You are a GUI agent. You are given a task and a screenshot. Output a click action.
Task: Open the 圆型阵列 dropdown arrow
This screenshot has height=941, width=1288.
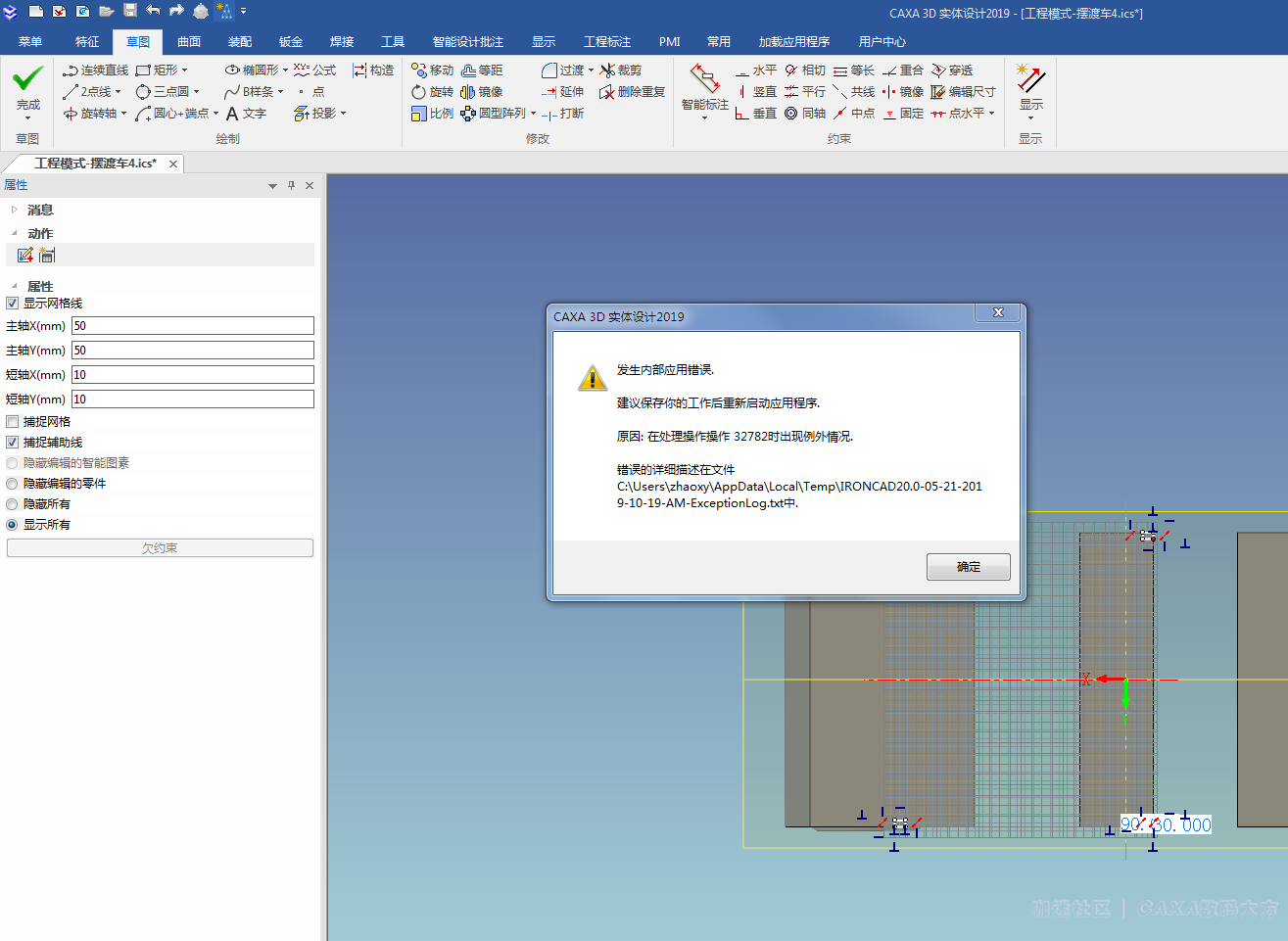[533, 114]
